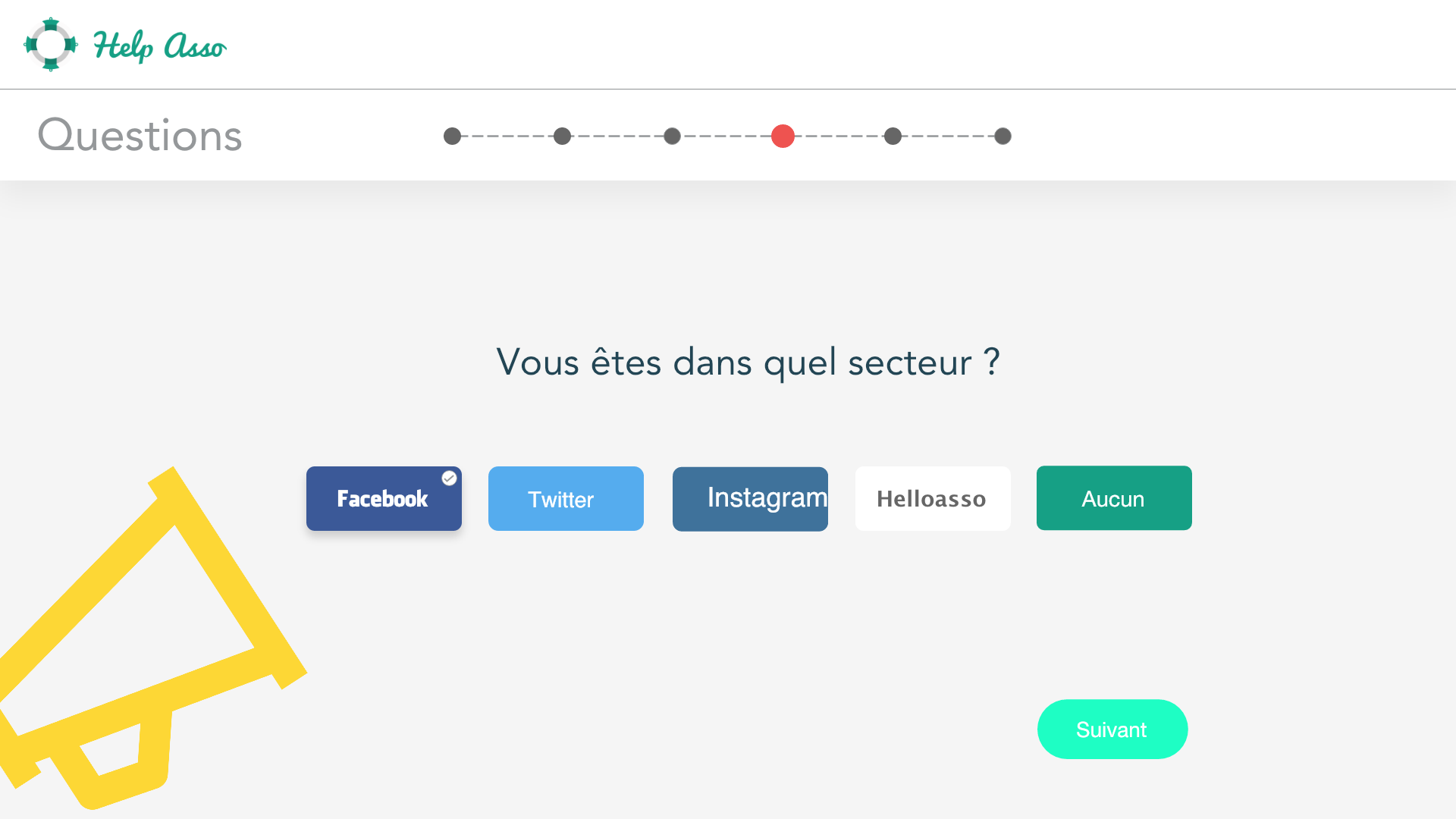This screenshot has width=1456, height=819.
Task: Jump to the last step dot
Action: click(x=1003, y=136)
